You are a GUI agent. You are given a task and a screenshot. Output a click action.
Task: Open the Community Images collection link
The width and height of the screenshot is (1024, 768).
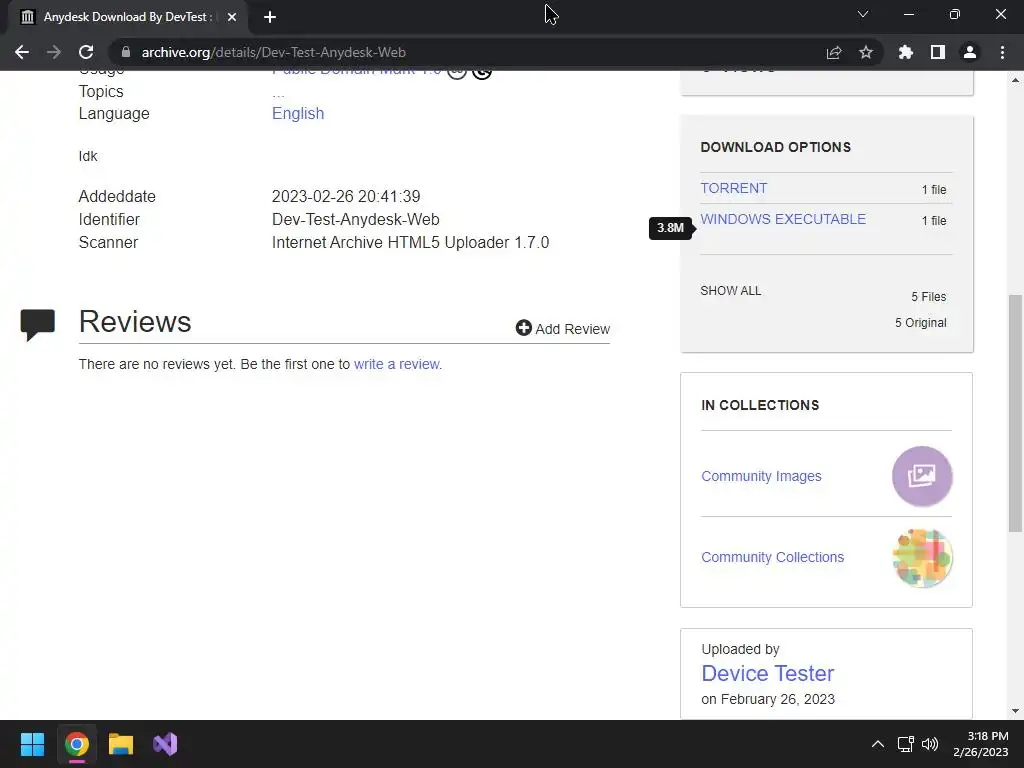tap(761, 476)
